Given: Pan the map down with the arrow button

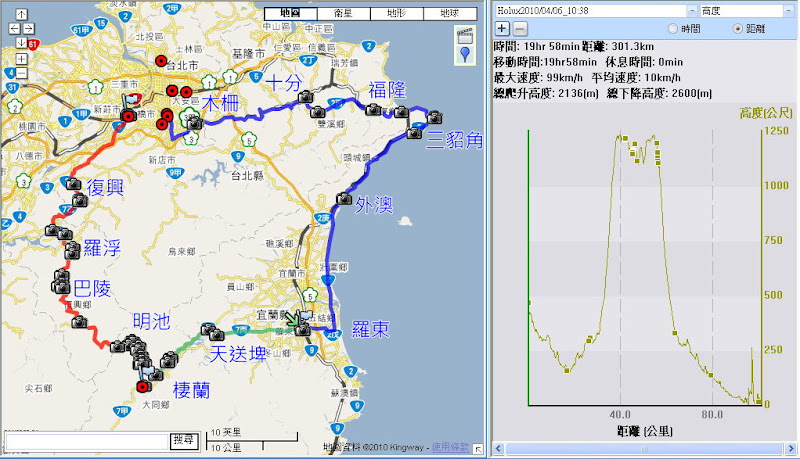Looking at the screenshot, I should 21,43.
